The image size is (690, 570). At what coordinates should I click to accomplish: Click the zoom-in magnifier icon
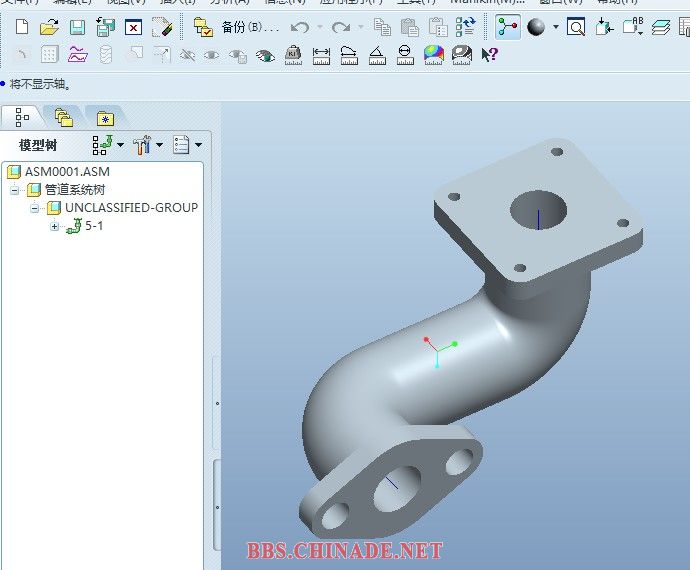click(x=576, y=28)
